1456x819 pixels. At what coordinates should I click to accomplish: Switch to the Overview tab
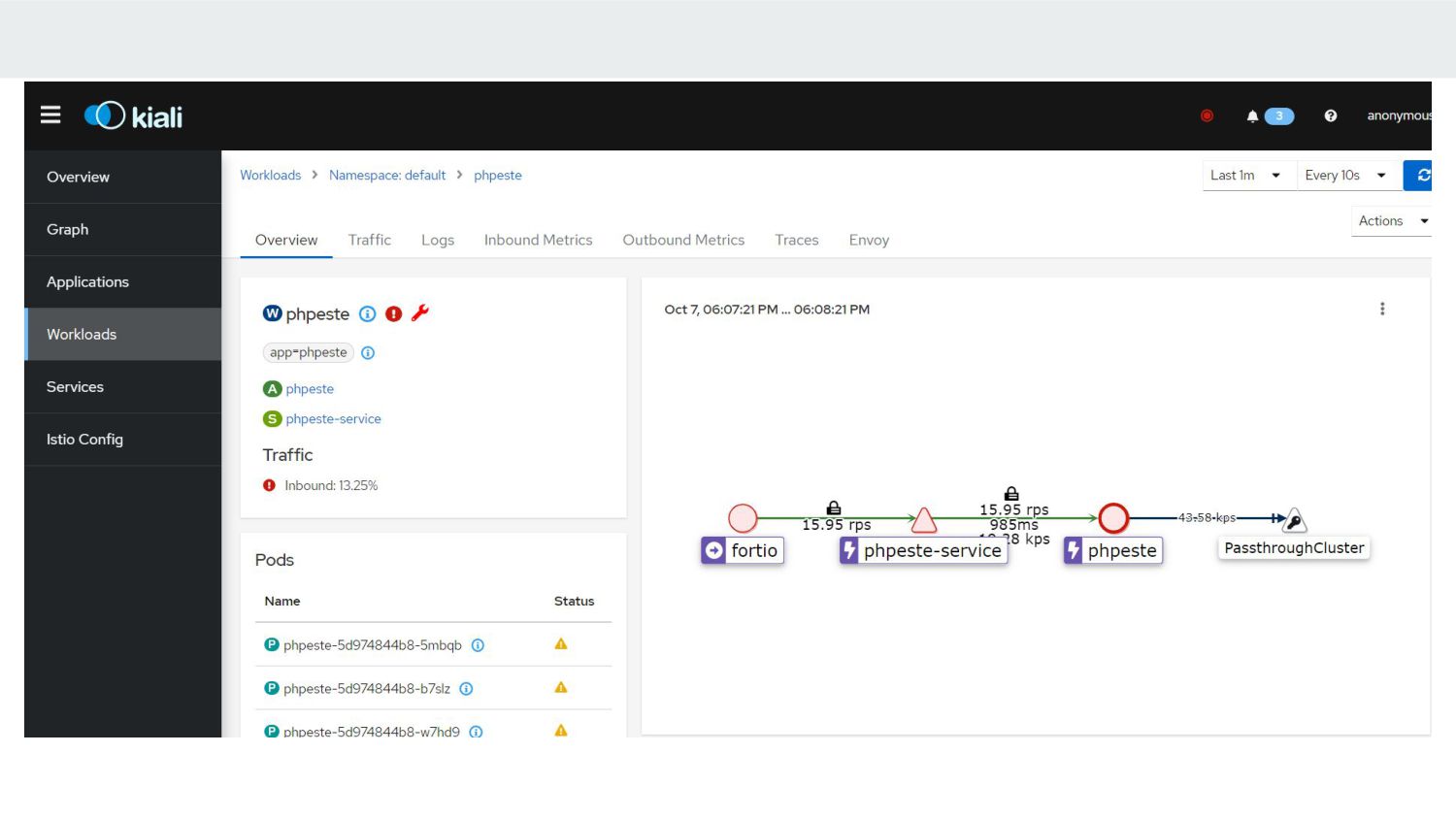point(286,240)
